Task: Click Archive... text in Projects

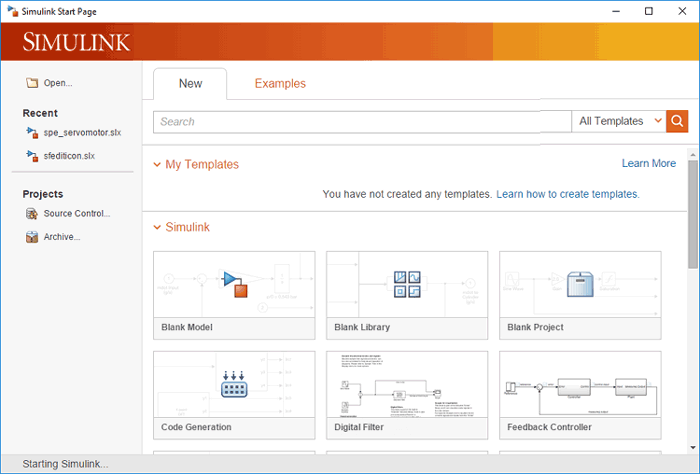Action: (x=62, y=237)
